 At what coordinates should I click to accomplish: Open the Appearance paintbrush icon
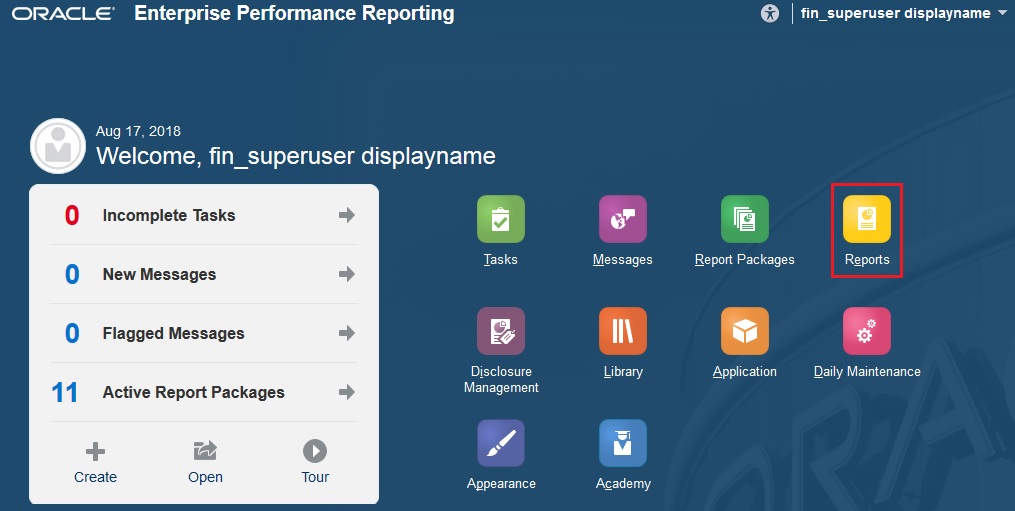(500, 443)
